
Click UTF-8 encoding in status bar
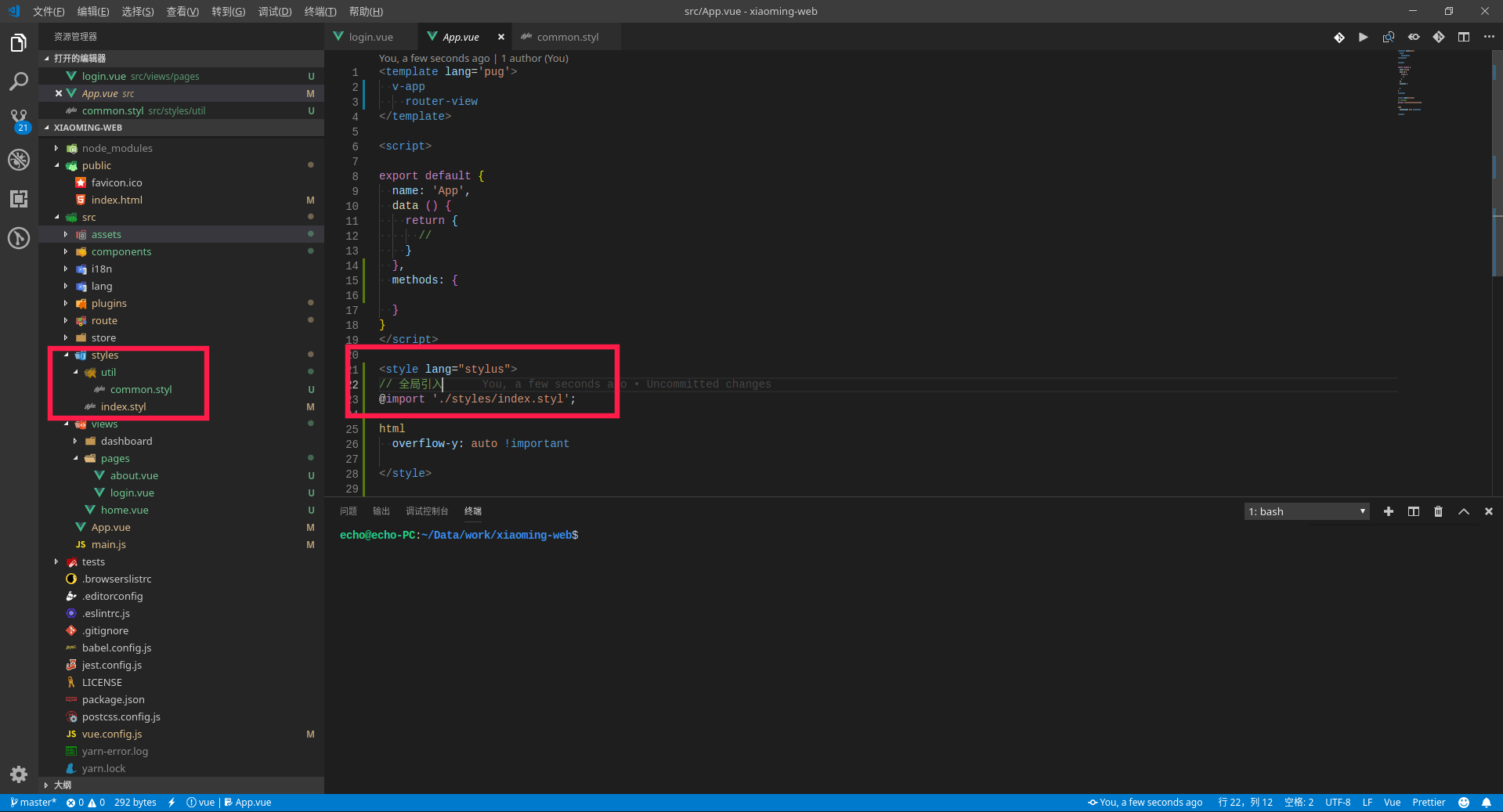[1338, 803]
